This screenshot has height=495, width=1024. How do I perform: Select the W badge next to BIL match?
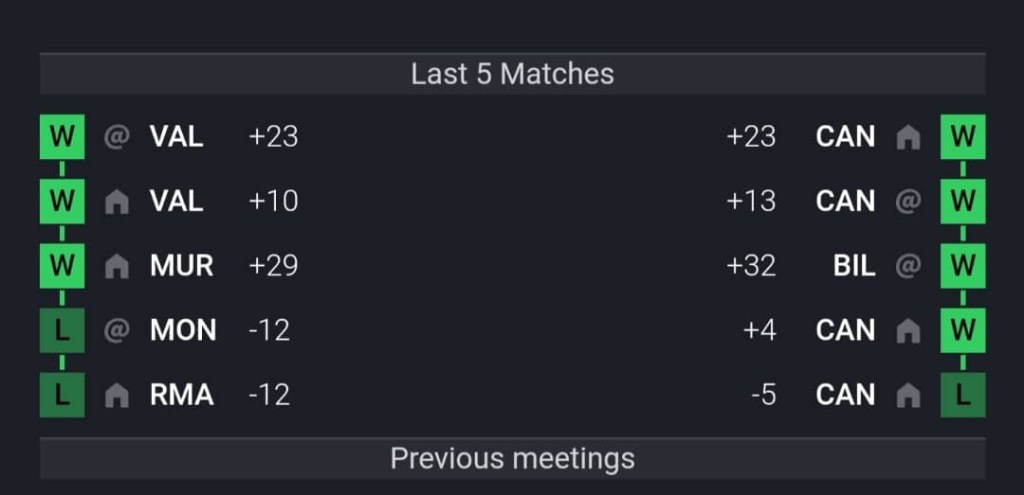[963, 266]
